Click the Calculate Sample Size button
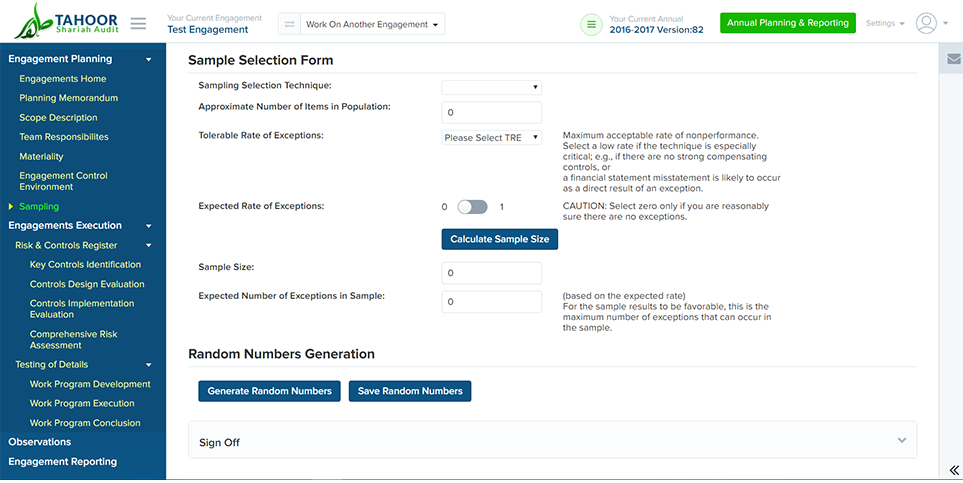The width and height of the screenshot is (963, 483). 499,239
